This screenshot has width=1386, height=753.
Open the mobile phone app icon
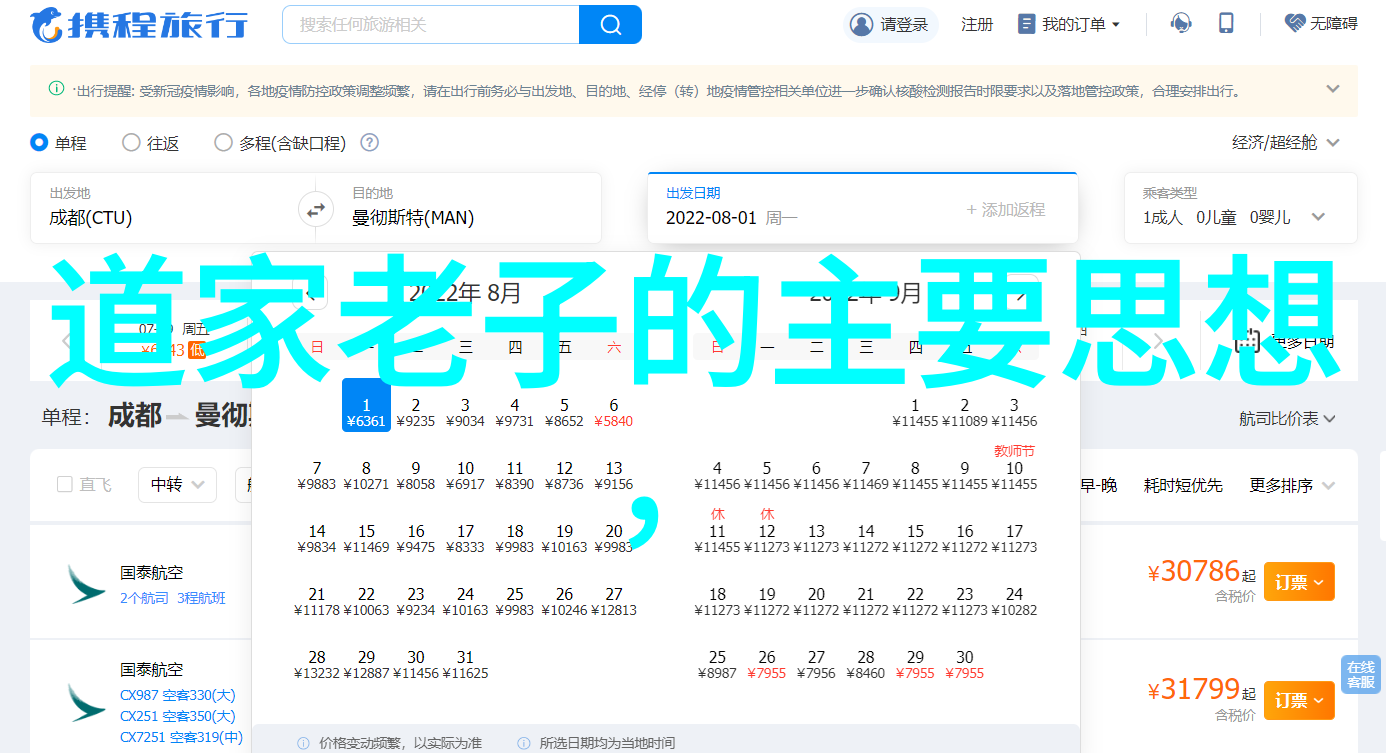1226,24
